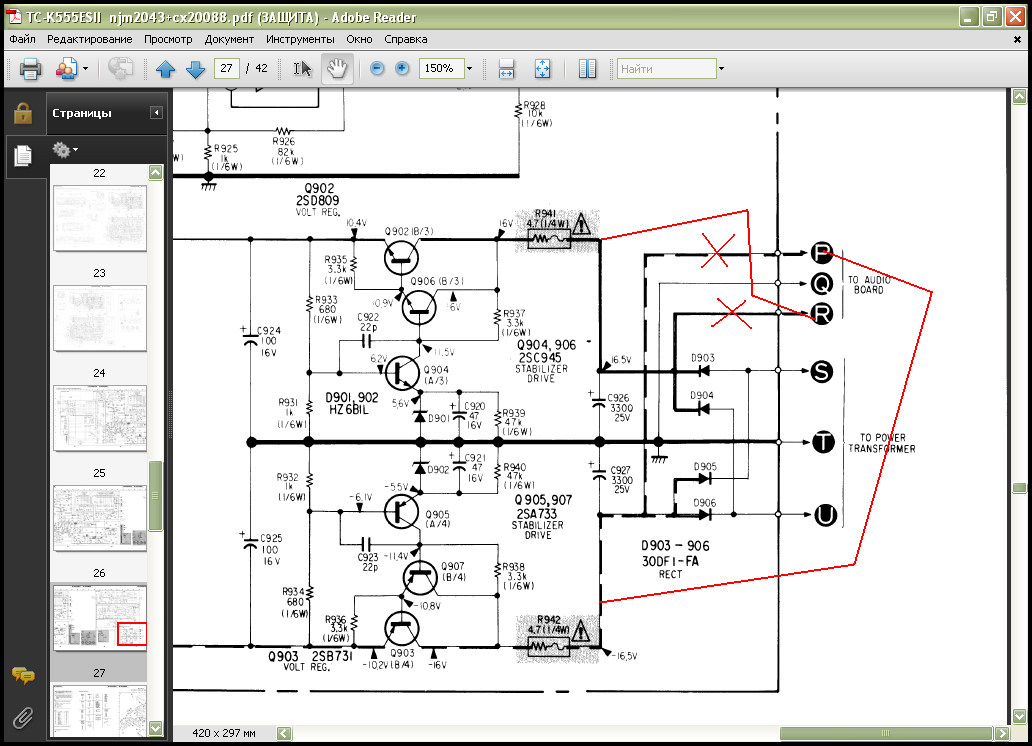
Task: Collapse the Страницы panel with arrow button
Action: tap(156, 113)
